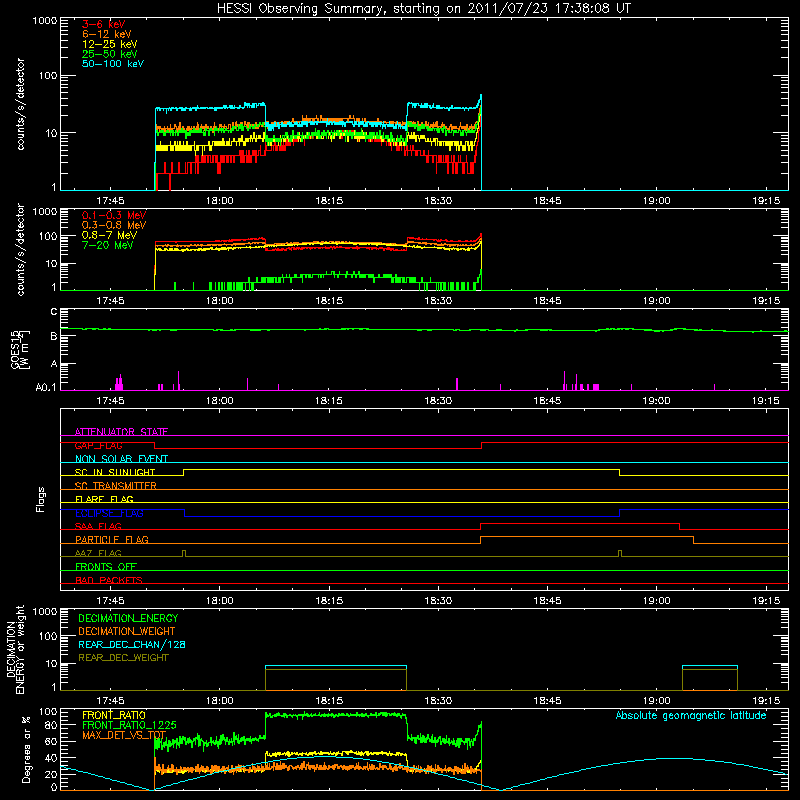800x800 pixels.
Task: Select the SC_TRANSMITTER flag label
Action: 116,485
